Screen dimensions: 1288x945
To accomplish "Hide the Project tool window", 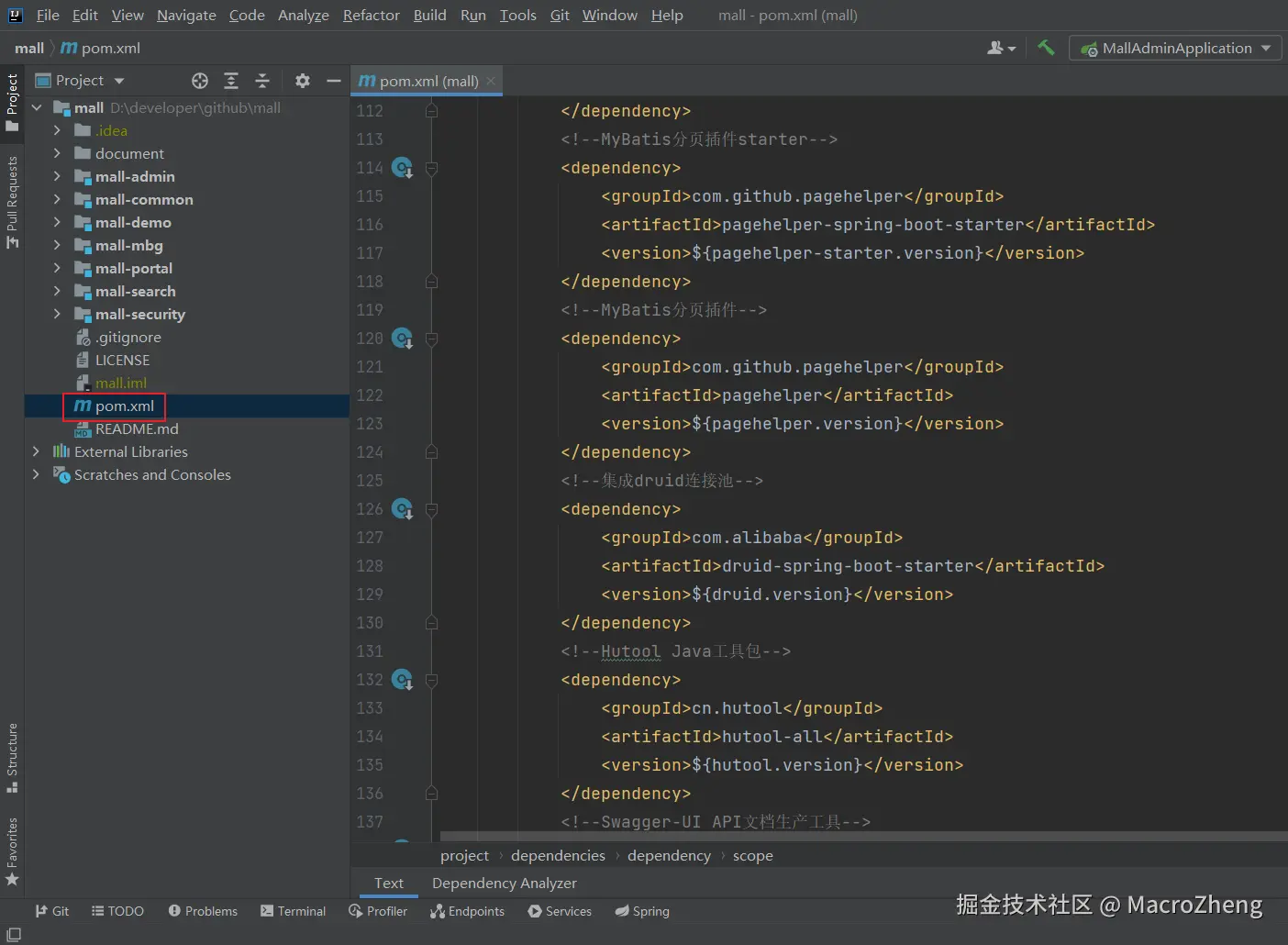I will pos(334,81).
